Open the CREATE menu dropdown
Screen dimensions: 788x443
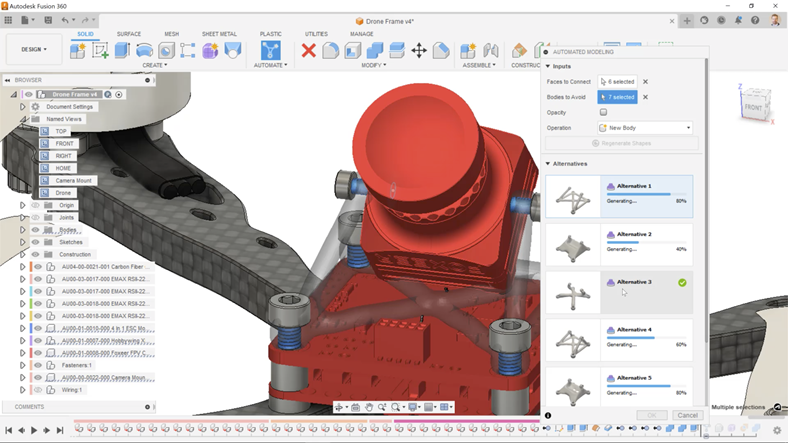point(155,65)
